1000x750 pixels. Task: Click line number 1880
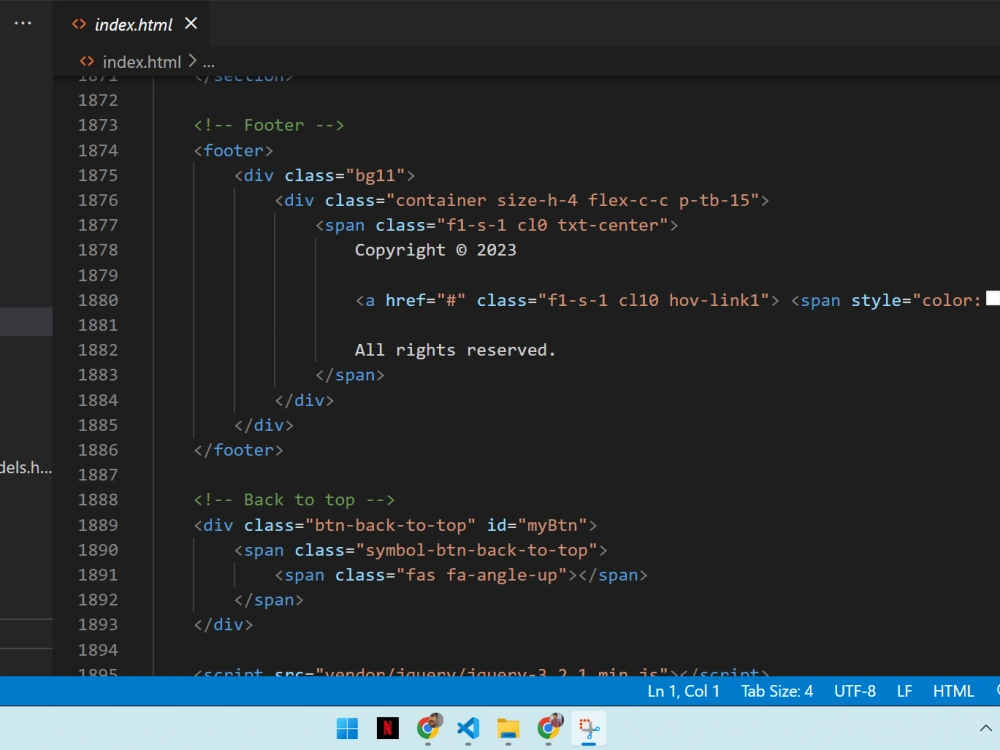pyautogui.click(x=98, y=300)
